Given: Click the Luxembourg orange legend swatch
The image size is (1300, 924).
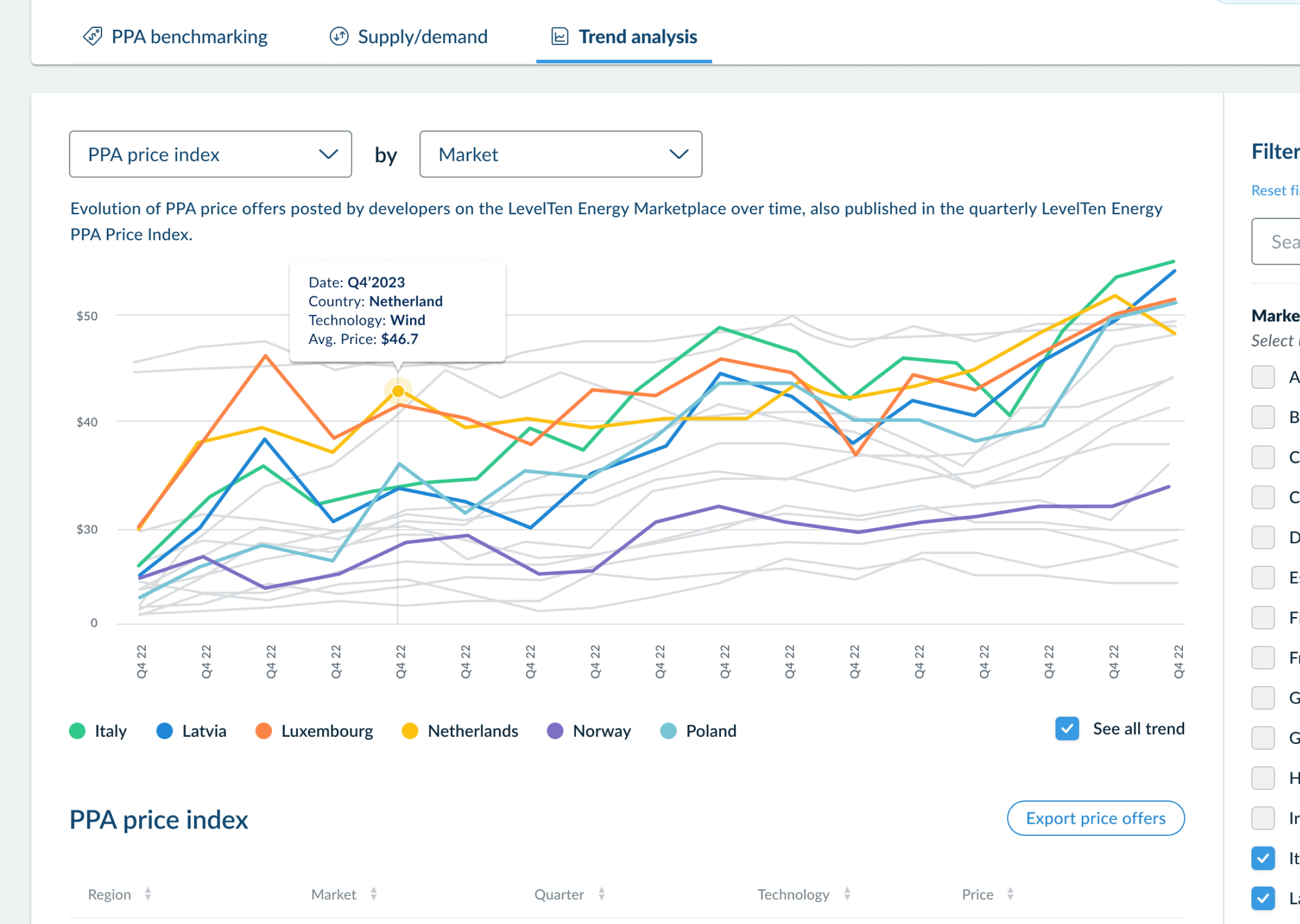Looking at the screenshot, I should [x=263, y=731].
